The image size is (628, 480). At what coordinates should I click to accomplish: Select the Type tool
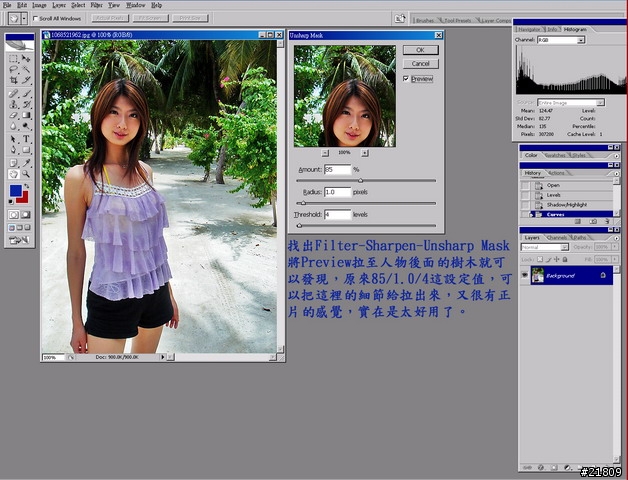[26, 139]
